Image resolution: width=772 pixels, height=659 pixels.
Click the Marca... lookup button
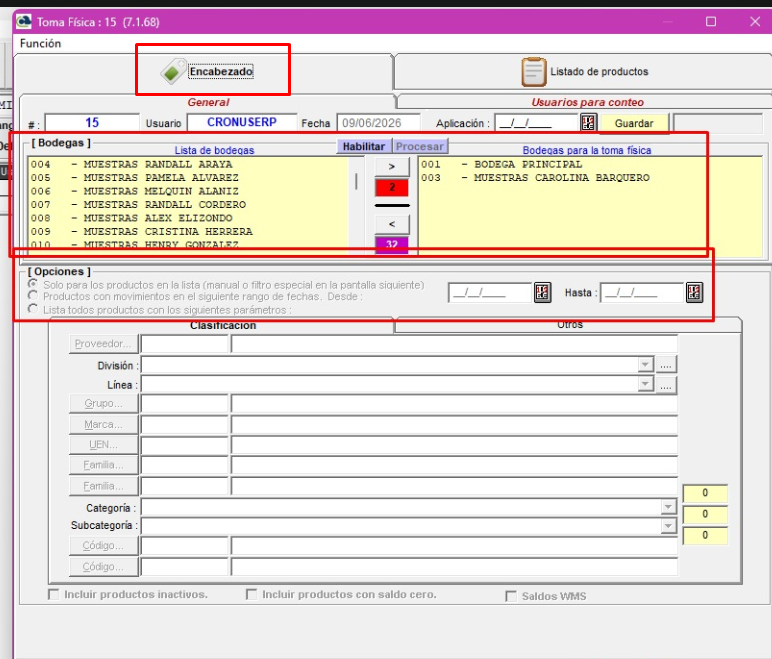pyautogui.click(x=103, y=424)
